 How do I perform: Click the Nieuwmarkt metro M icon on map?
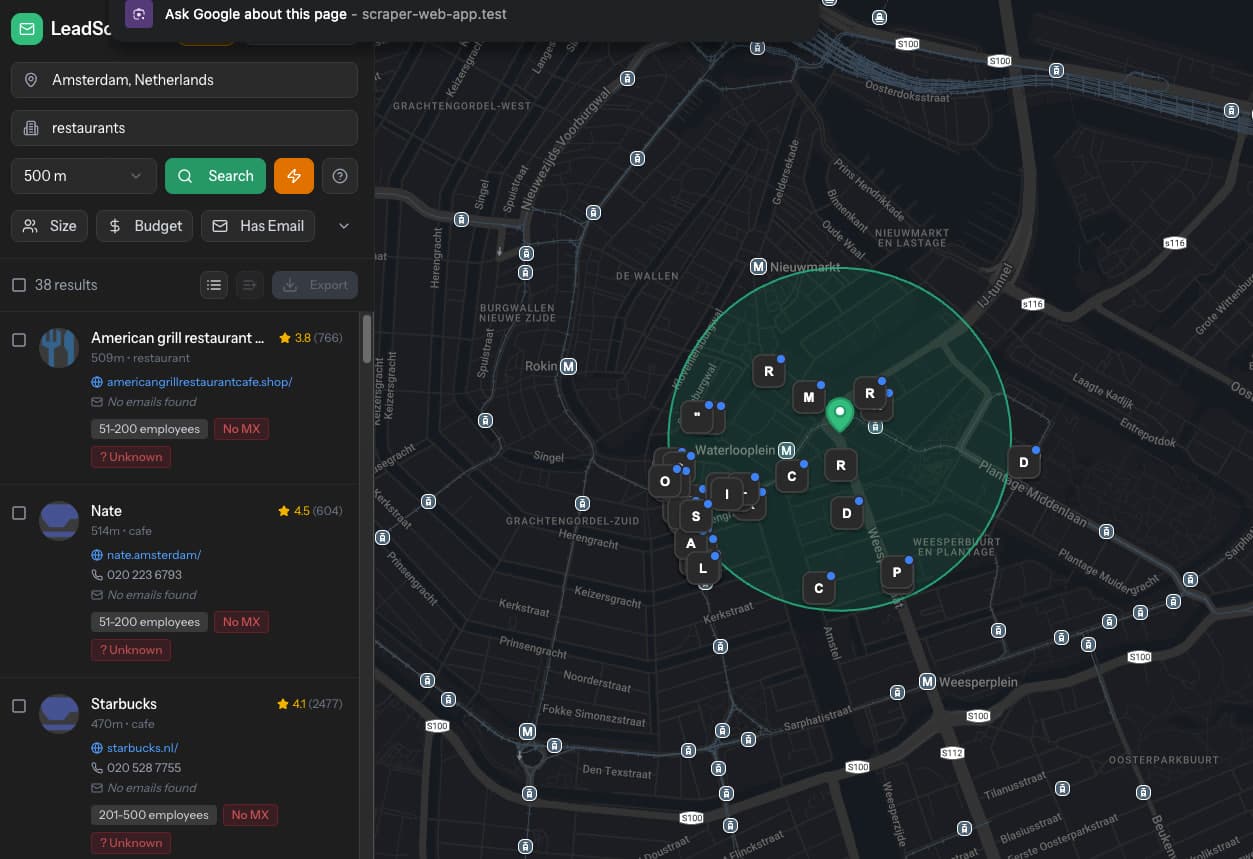[x=758, y=266]
